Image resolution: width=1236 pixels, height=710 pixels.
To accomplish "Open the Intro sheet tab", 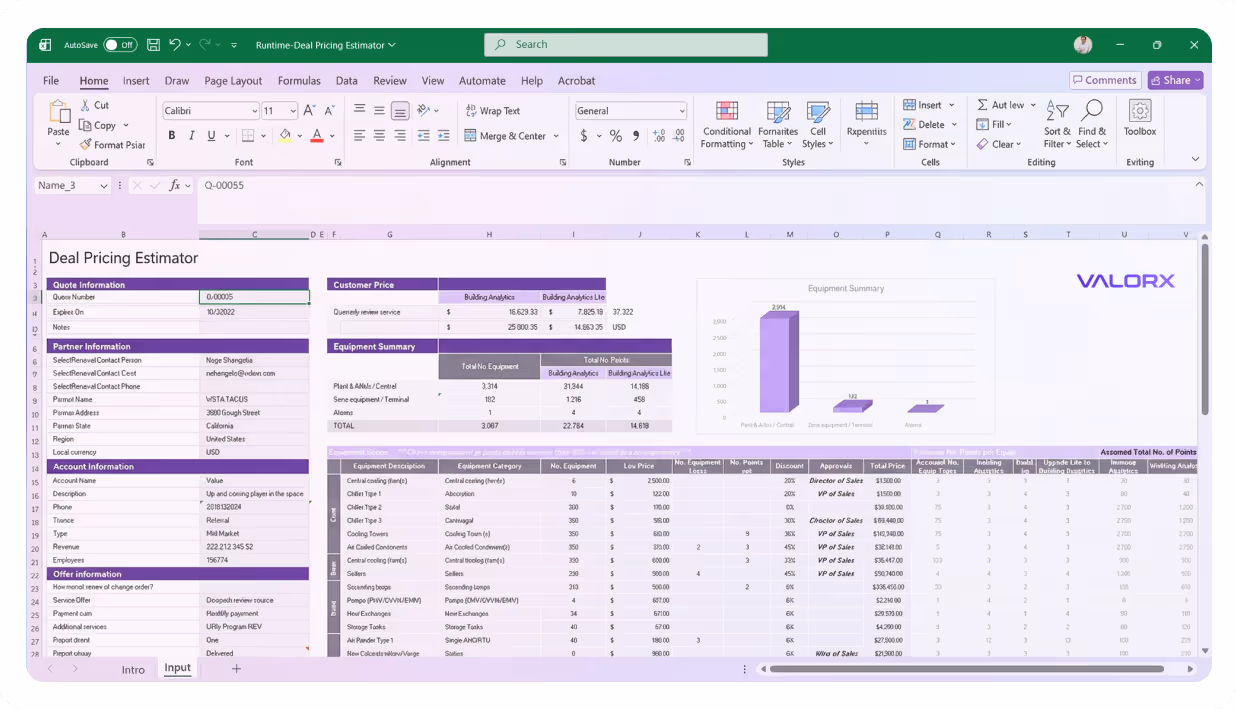I will [133, 669].
